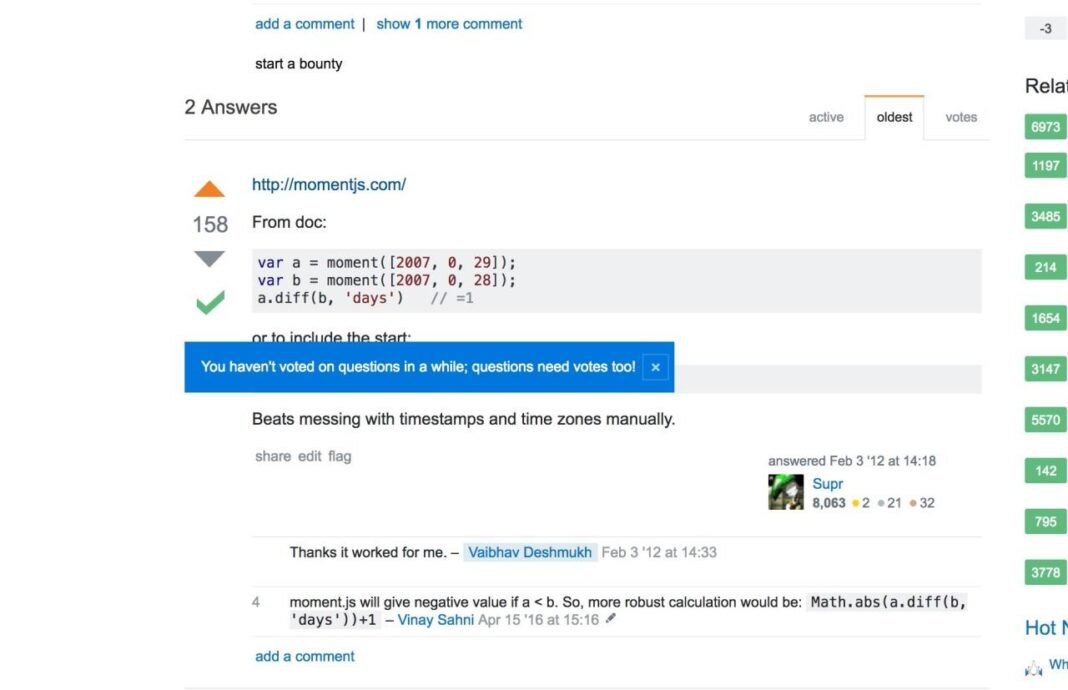Click the Hot Network Questions site icon
The image size is (1068, 690).
coord(1033,664)
